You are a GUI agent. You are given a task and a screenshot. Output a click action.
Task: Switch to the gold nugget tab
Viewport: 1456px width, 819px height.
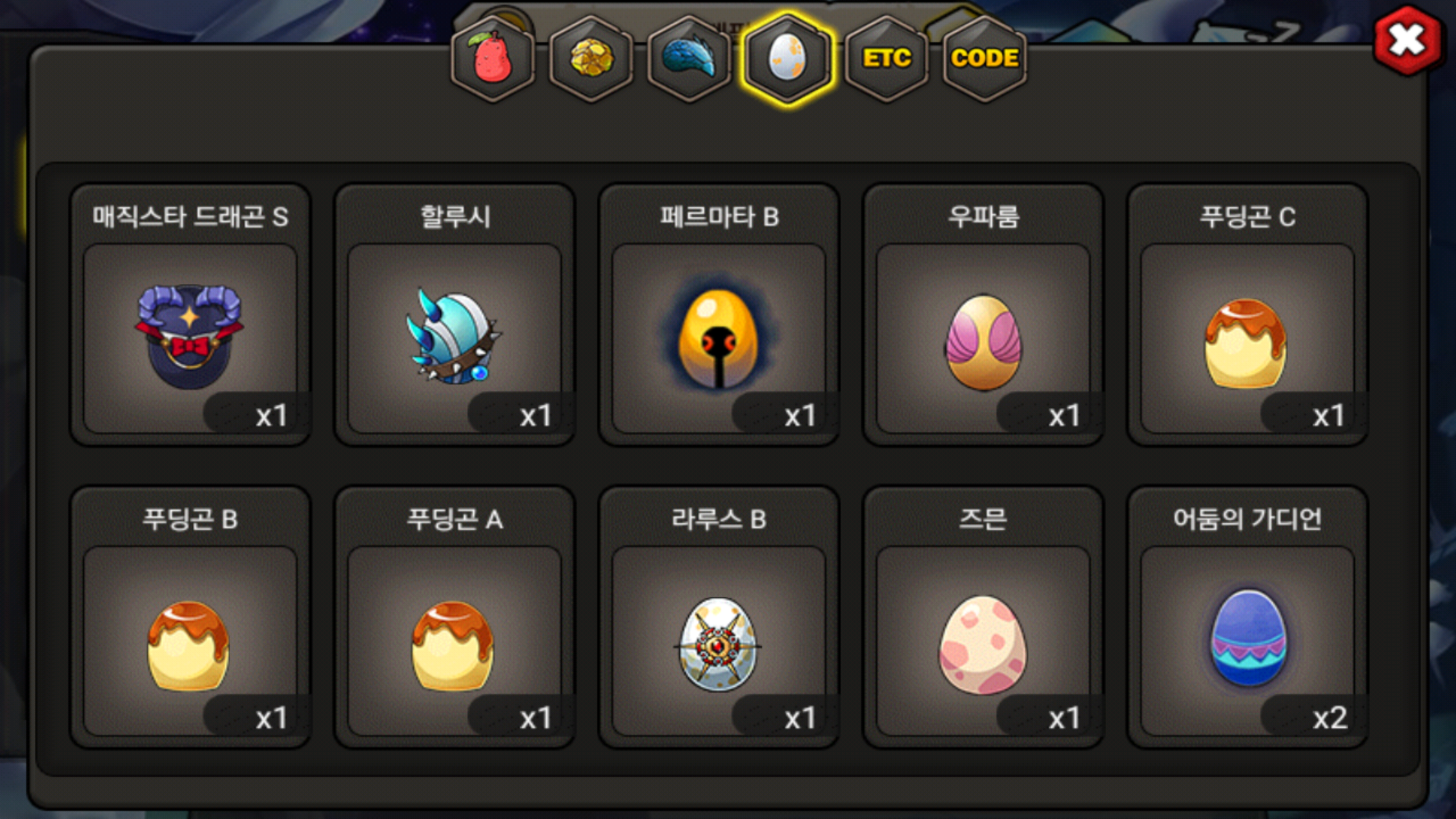click(591, 59)
